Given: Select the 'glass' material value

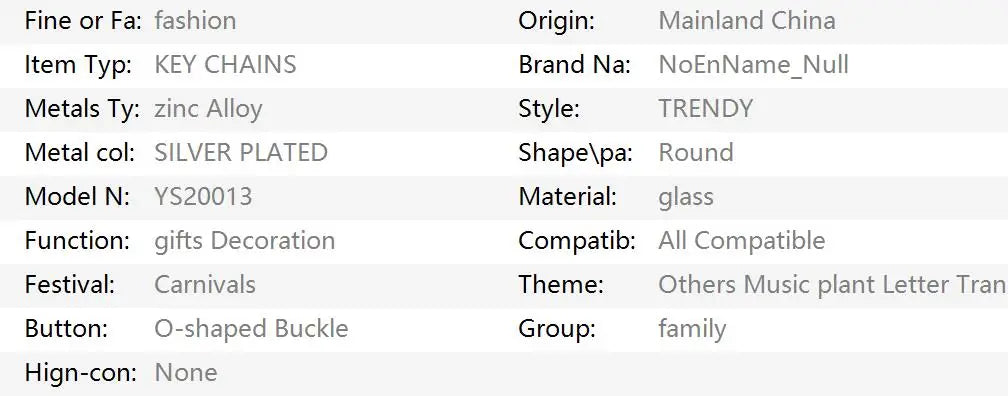Looking at the screenshot, I should pyautogui.click(x=686, y=197).
